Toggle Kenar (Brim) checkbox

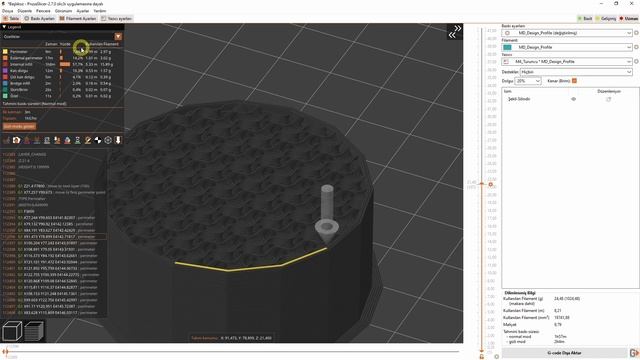(x=574, y=81)
